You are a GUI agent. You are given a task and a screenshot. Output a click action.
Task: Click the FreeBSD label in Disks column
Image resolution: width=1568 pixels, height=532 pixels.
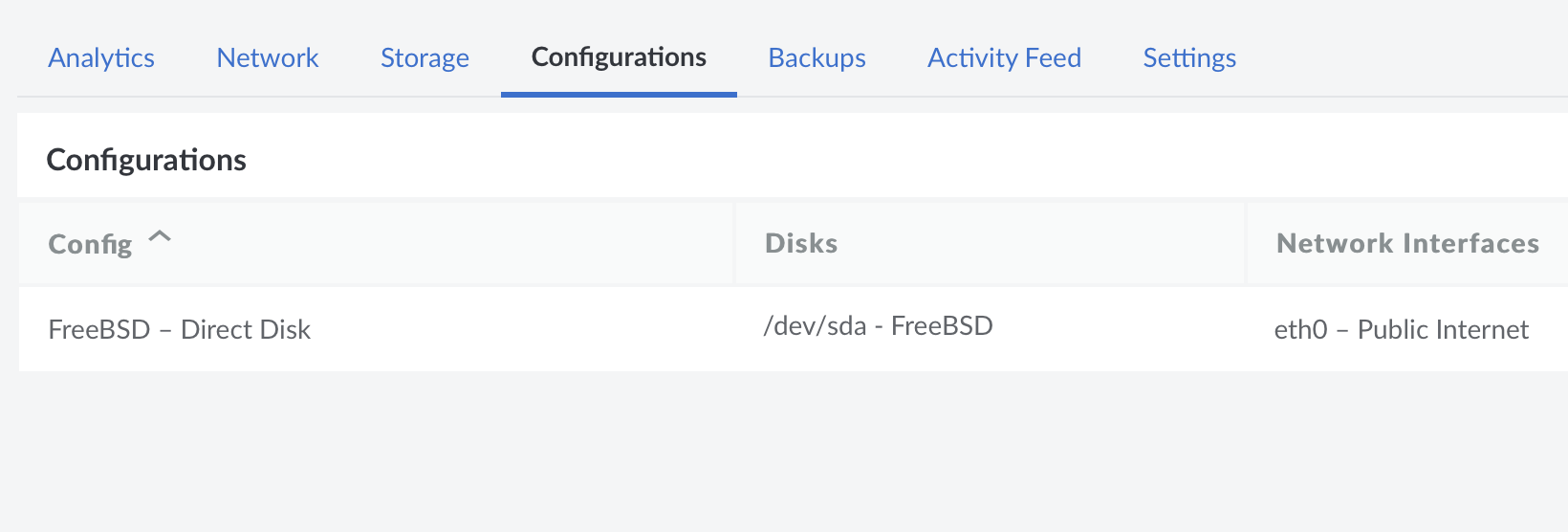pyautogui.click(x=942, y=326)
